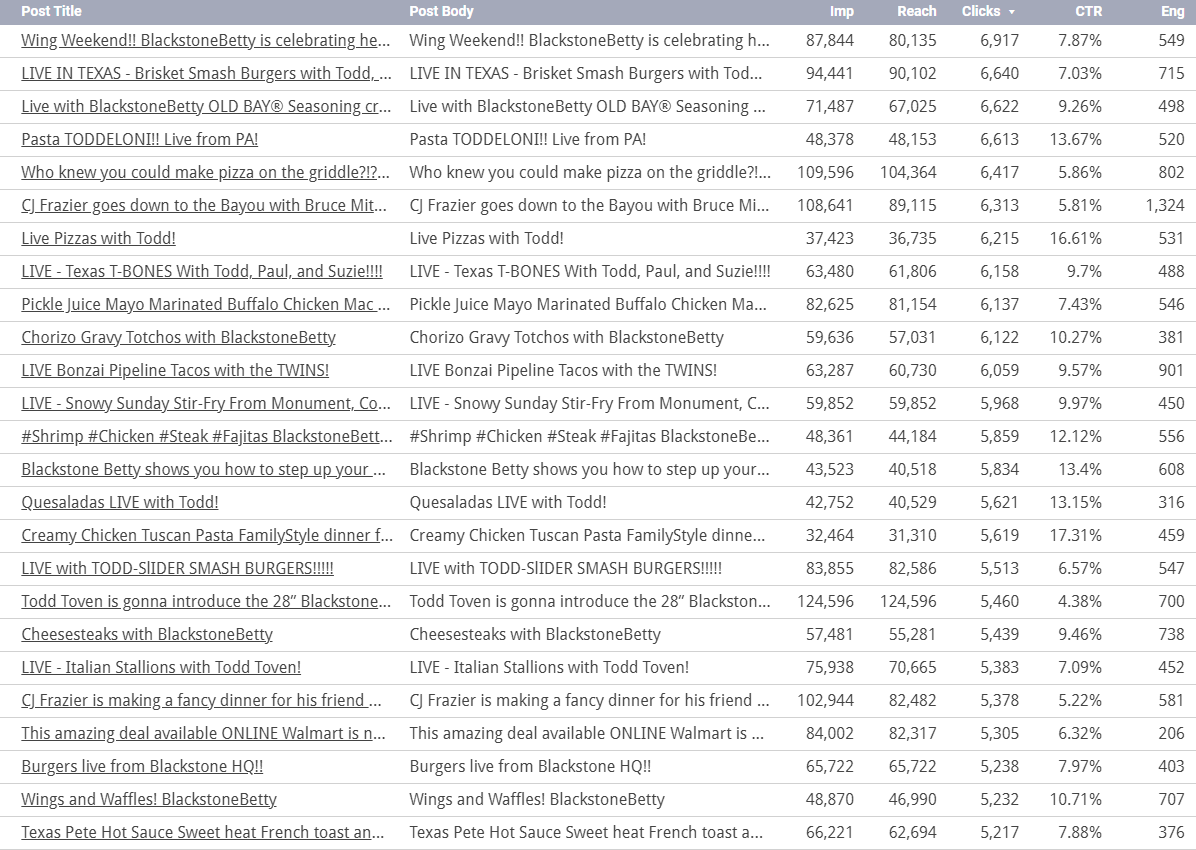Sort table by Reach column header
The height and width of the screenshot is (850, 1196).
pyautogui.click(x=916, y=11)
